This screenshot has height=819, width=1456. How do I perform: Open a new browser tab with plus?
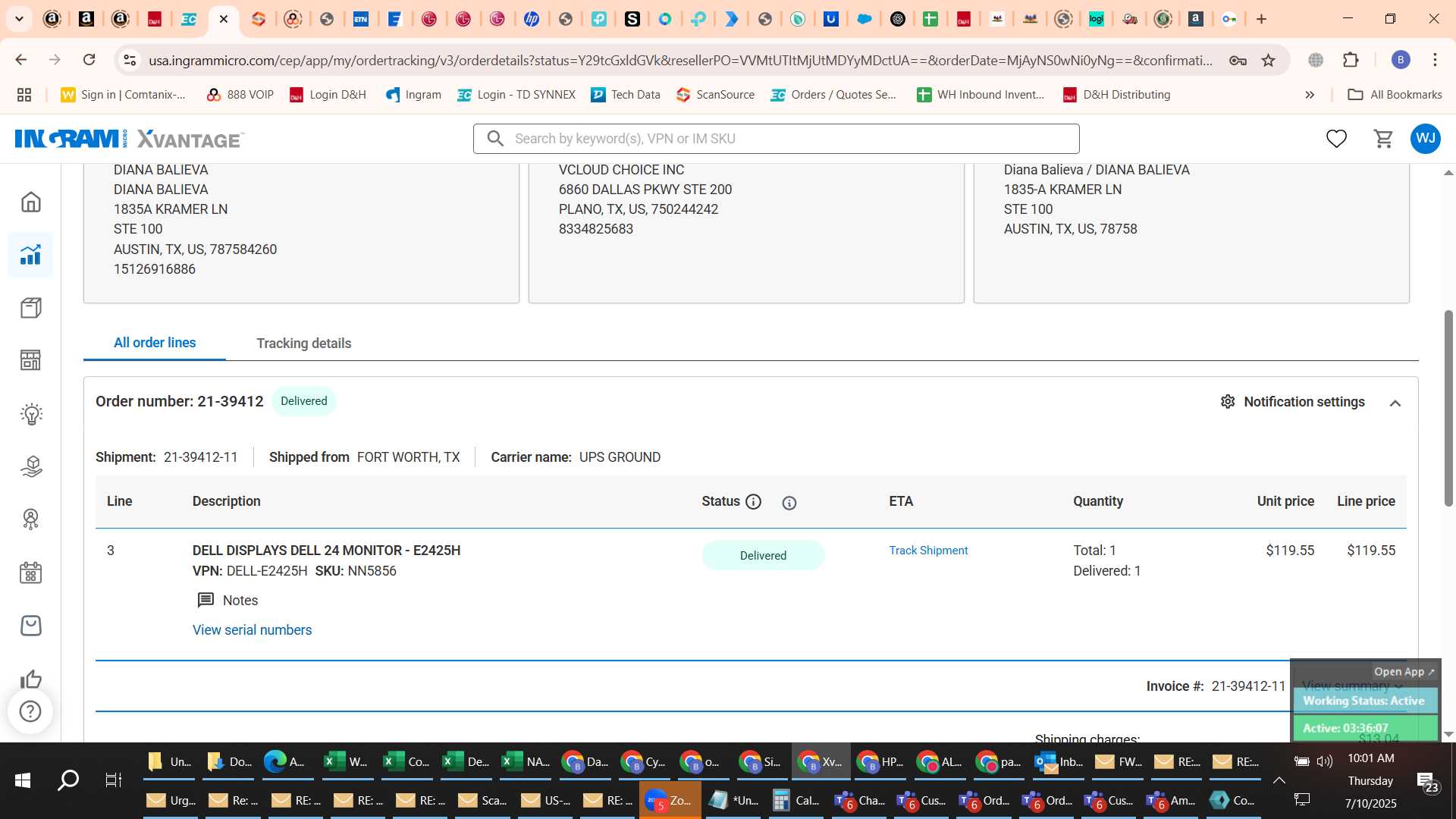pos(1261,19)
